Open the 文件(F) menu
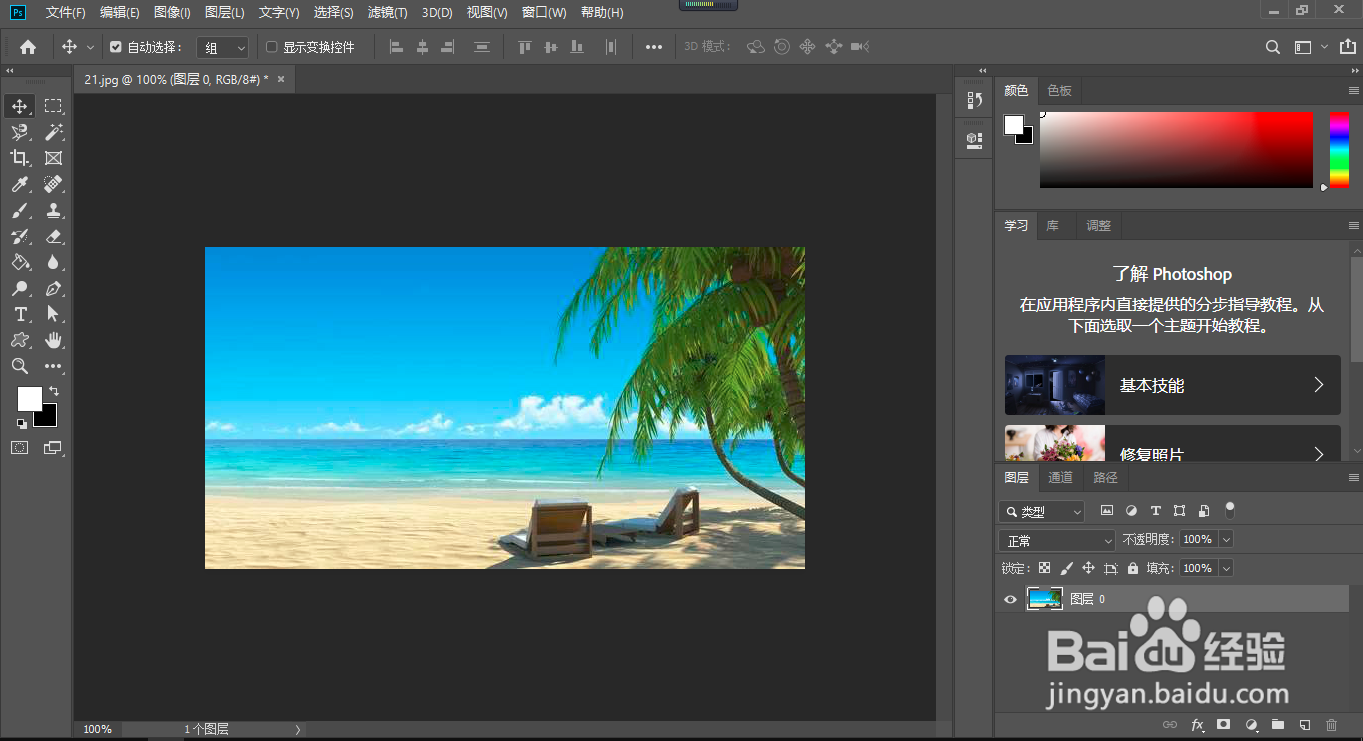 (x=66, y=12)
